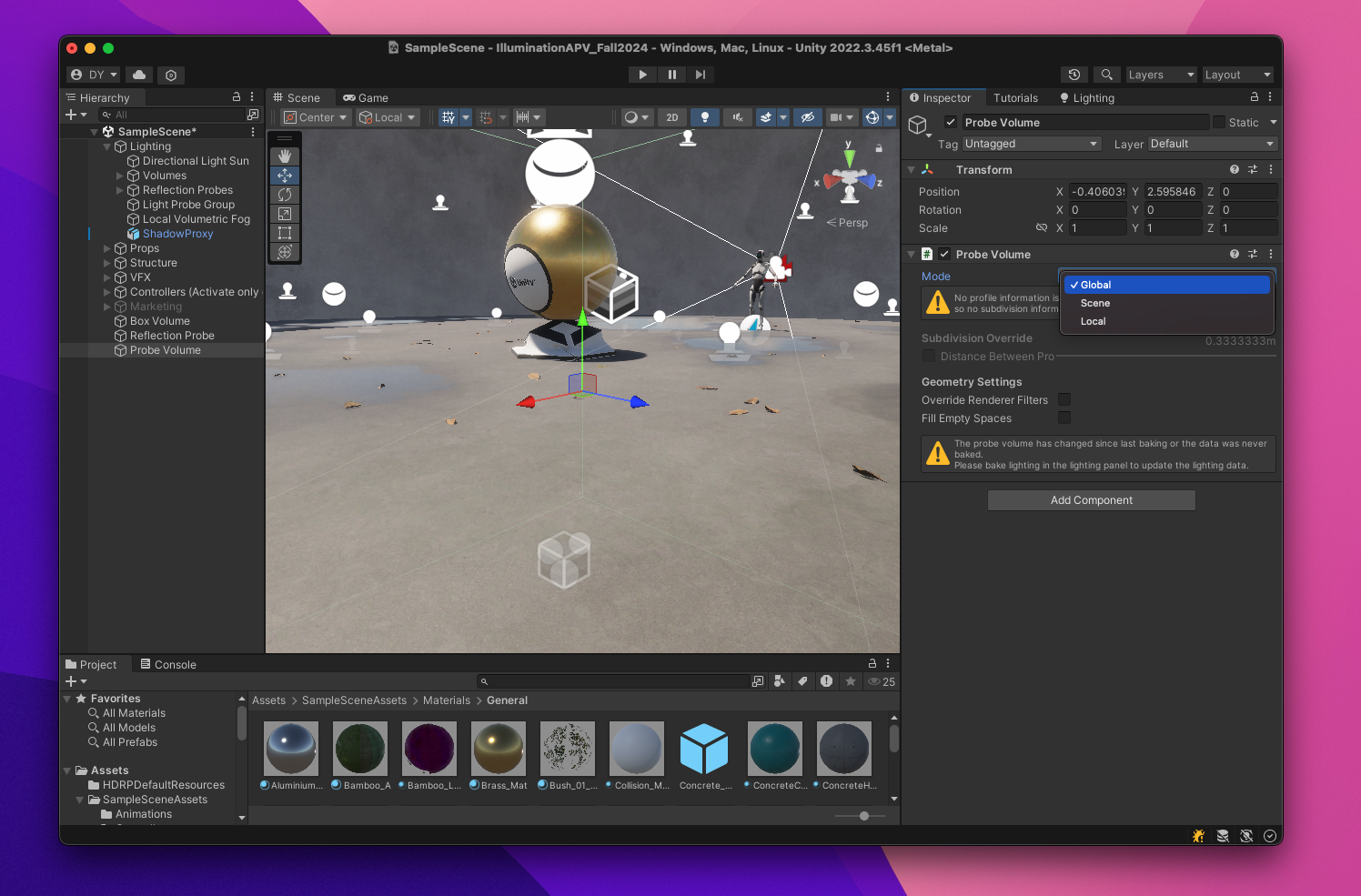Select the Move tool in scene toolbar
Viewport: 1361px width, 896px height.
click(x=285, y=176)
